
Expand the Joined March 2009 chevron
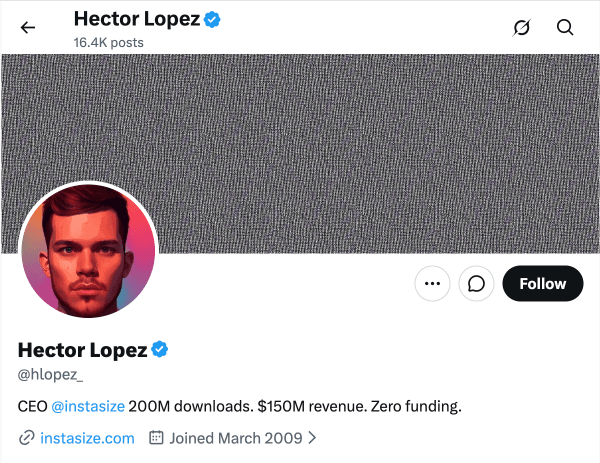312,438
